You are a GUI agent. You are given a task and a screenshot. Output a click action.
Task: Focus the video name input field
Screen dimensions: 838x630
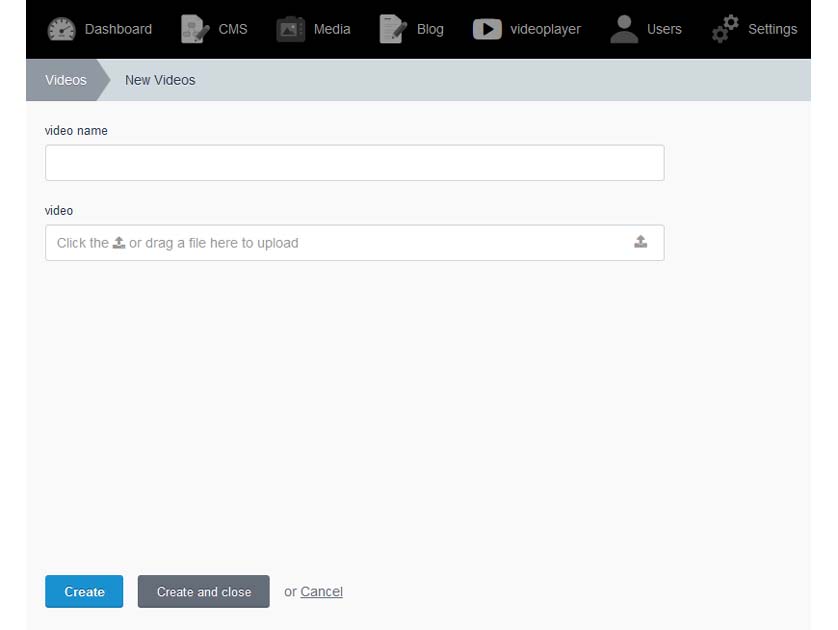click(355, 162)
